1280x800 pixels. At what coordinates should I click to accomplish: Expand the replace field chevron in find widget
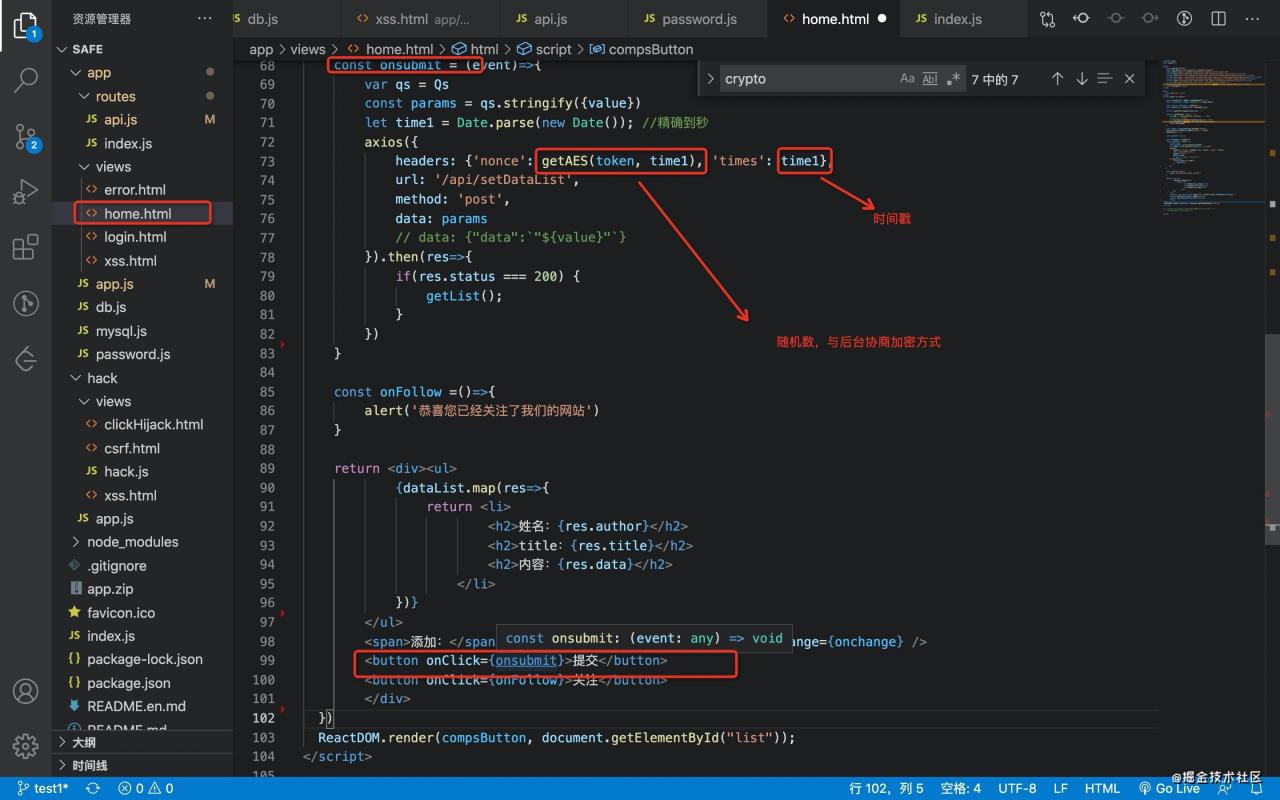point(710,78)
